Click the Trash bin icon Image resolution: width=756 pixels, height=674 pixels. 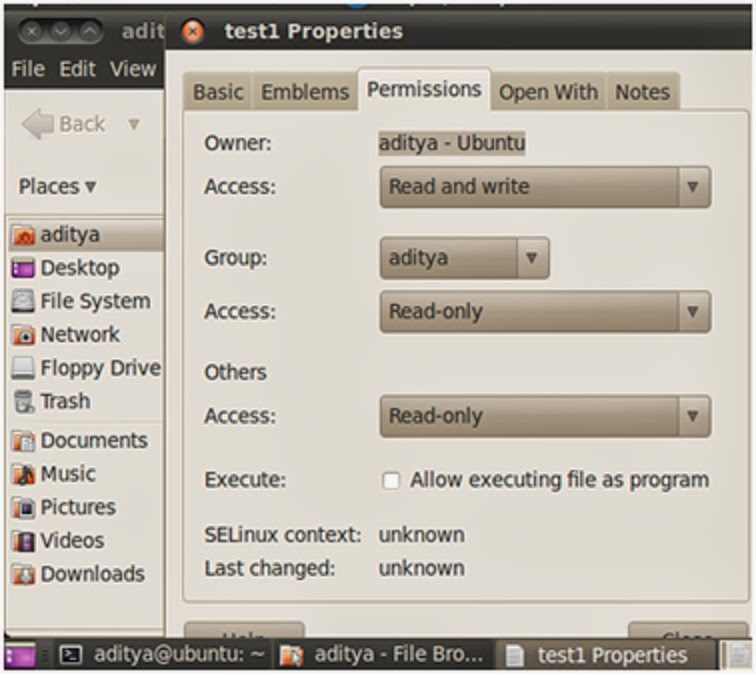(23, 401)
